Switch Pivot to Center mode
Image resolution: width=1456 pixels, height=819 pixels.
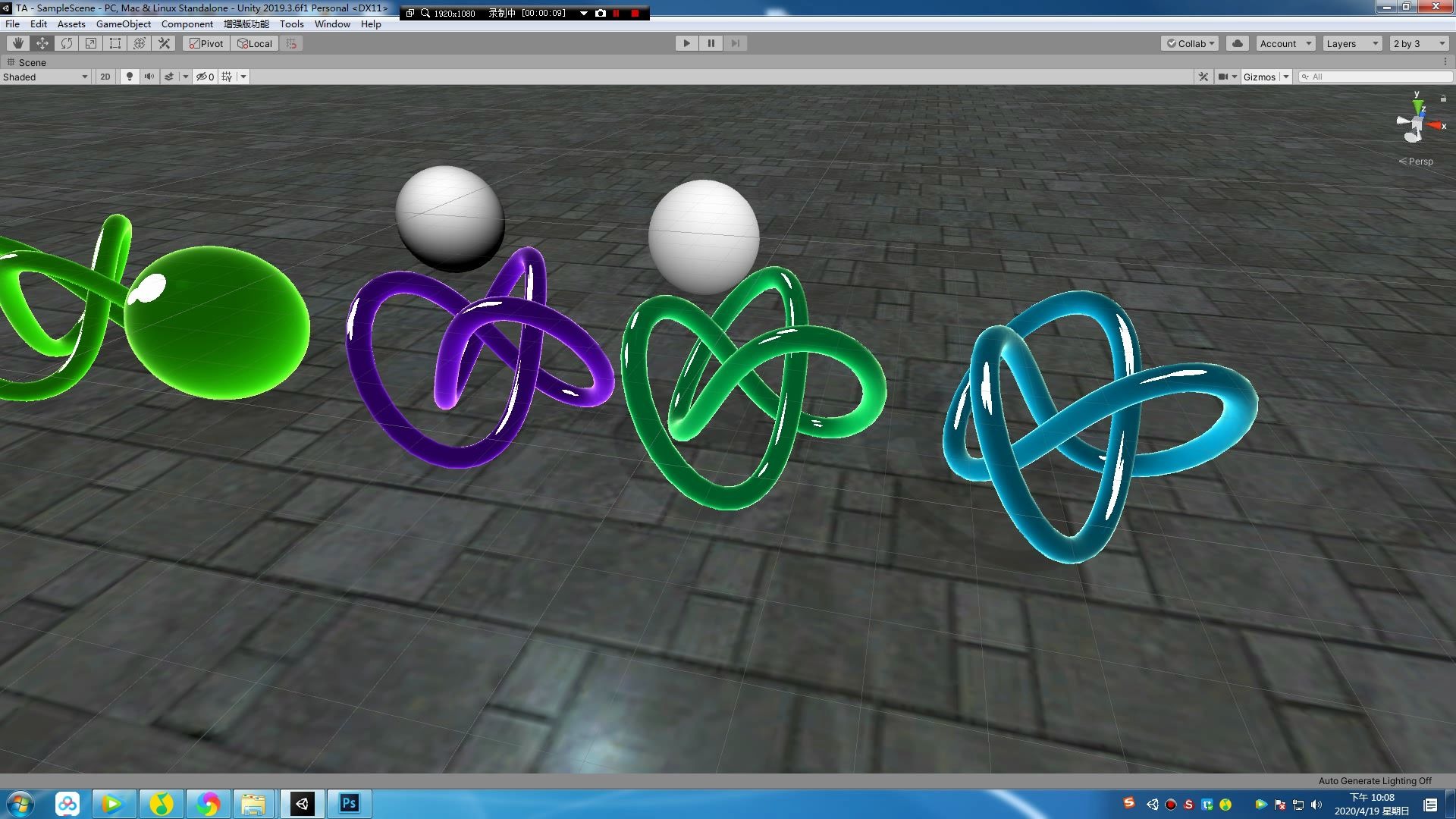tap(205, 43)
